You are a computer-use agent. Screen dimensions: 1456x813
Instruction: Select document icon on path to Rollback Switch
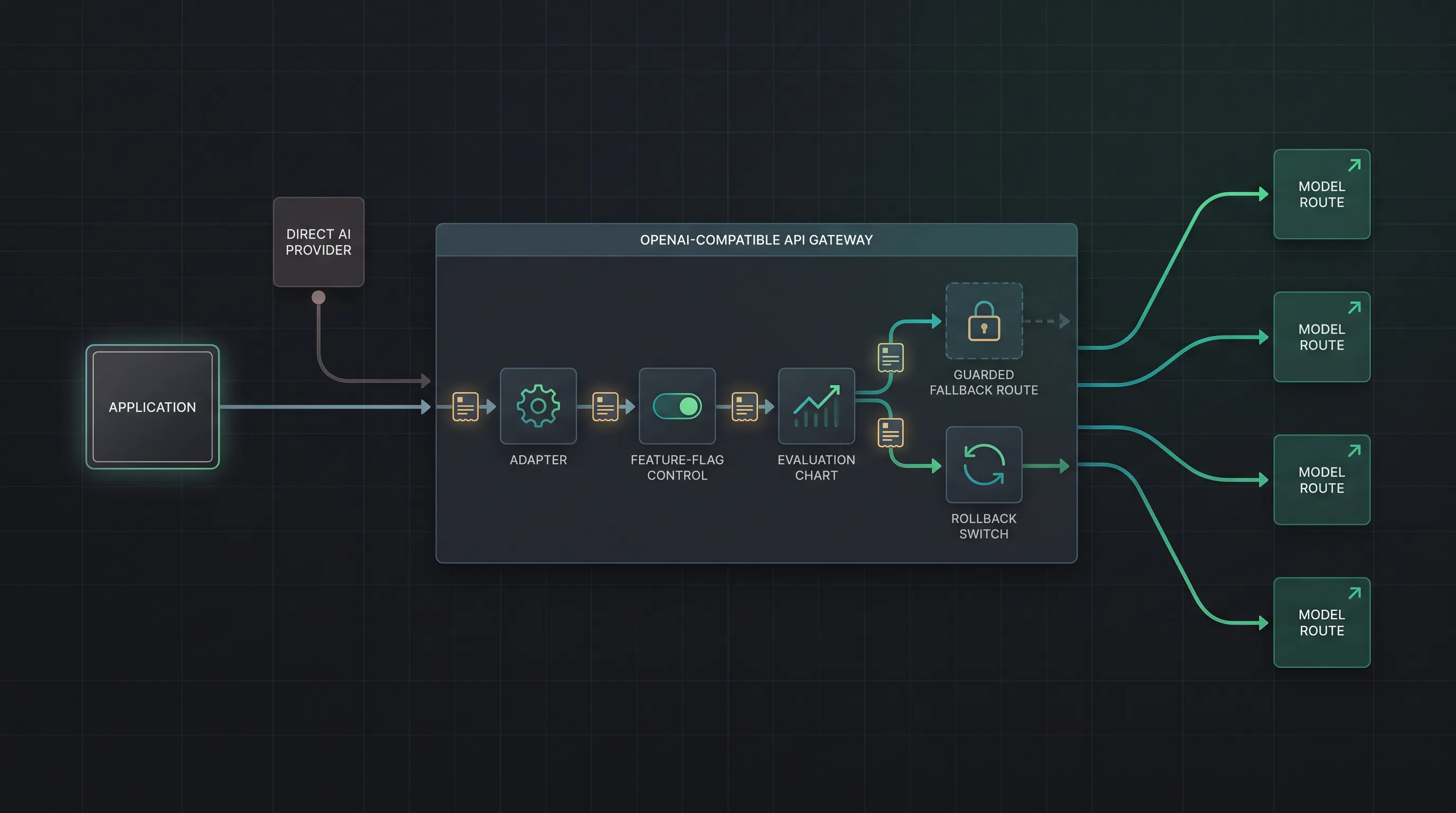pyautogui.click(x=890, y=433)
